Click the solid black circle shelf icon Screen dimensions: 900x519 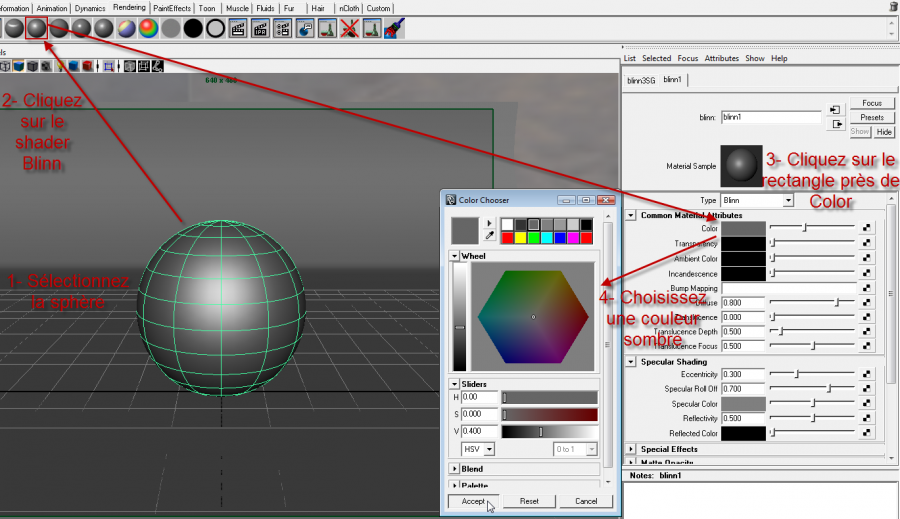193,29
